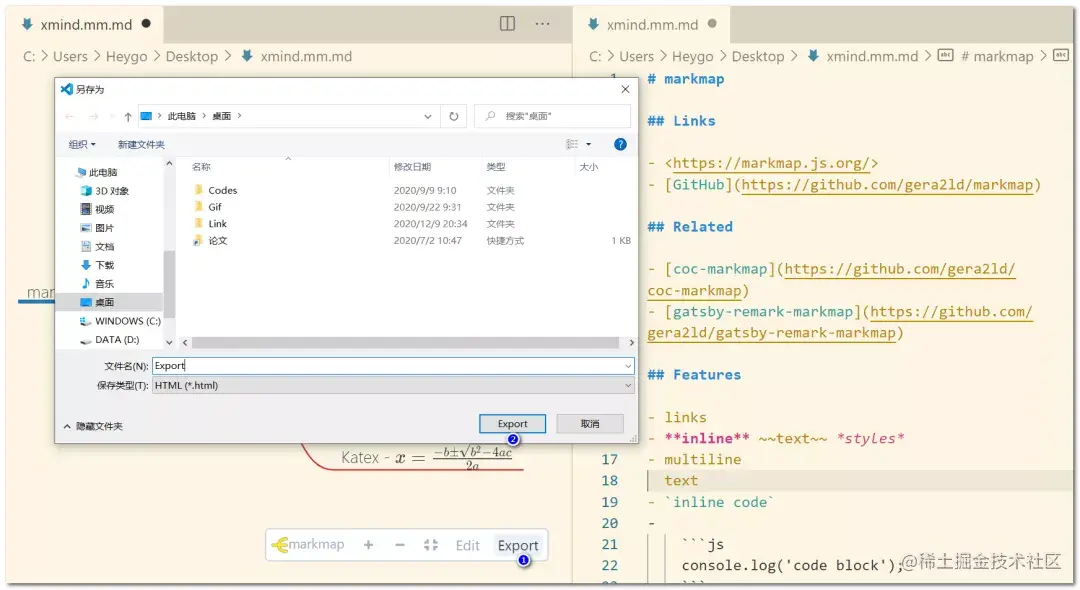
Task: Select the 论文 shortcut
Action: (210, 240)
